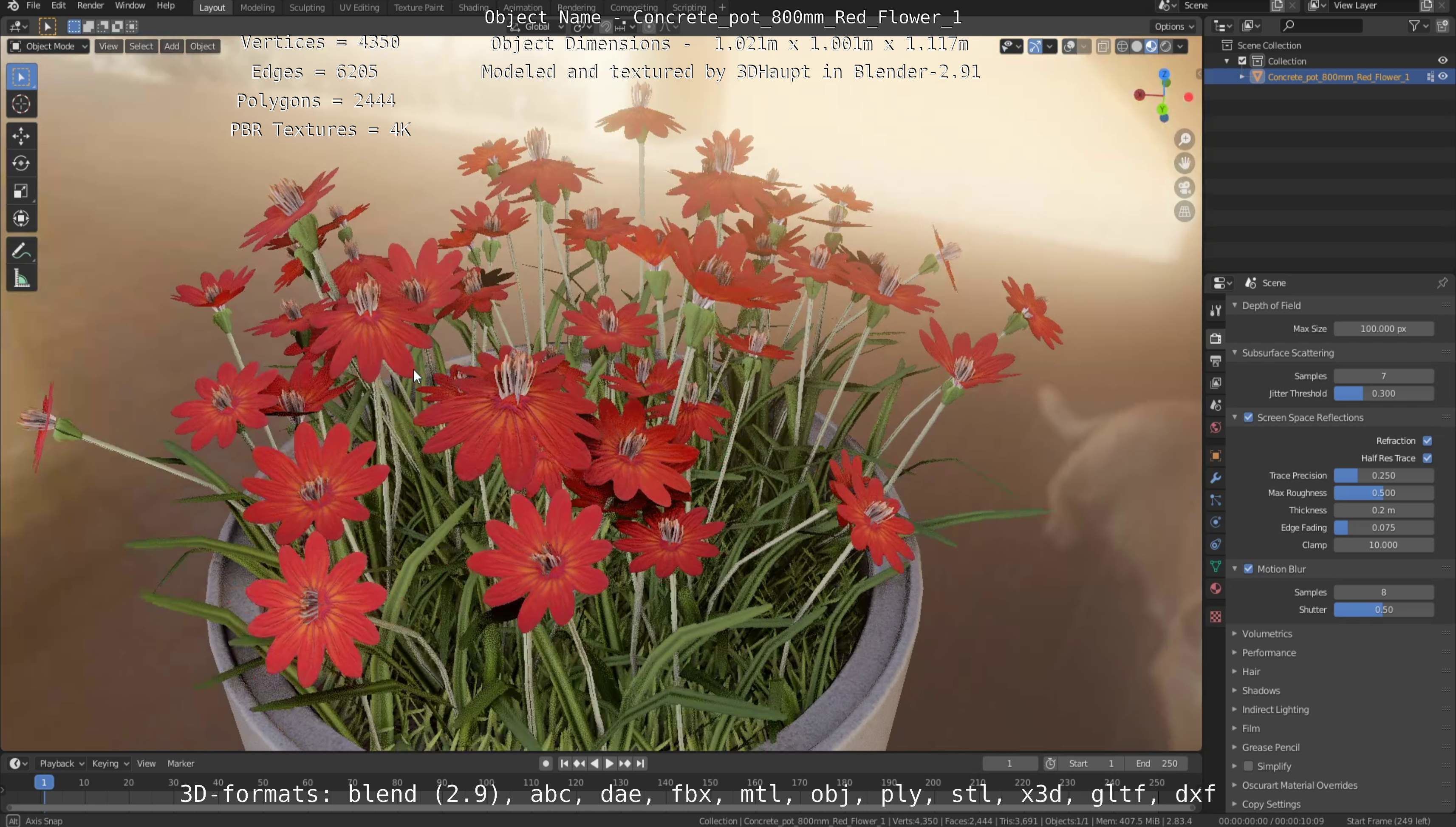Open the Object Constraints tab
The width and height of the screenshot is (1456, 827).
(1215, 544)
